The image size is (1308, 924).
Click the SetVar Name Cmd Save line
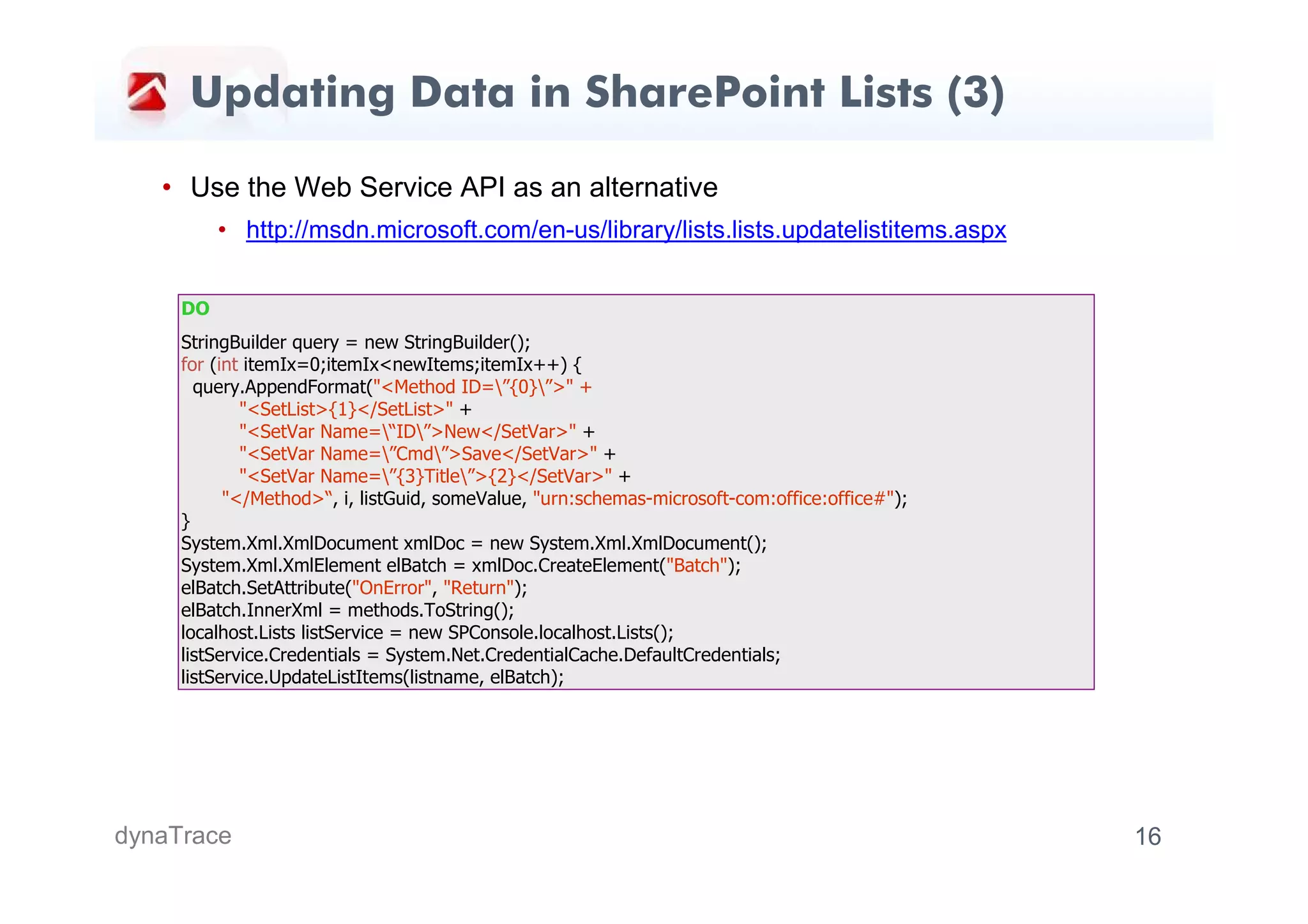[427, 454]
